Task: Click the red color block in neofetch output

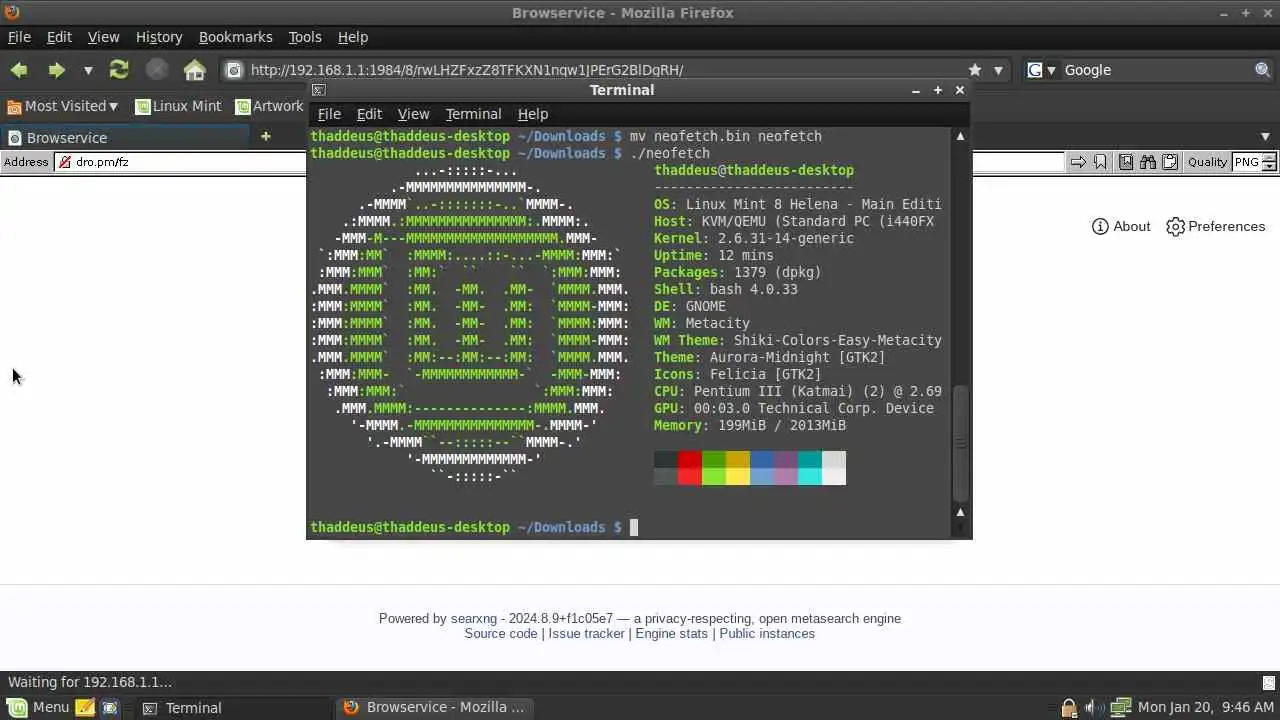Action: (690, 468)
